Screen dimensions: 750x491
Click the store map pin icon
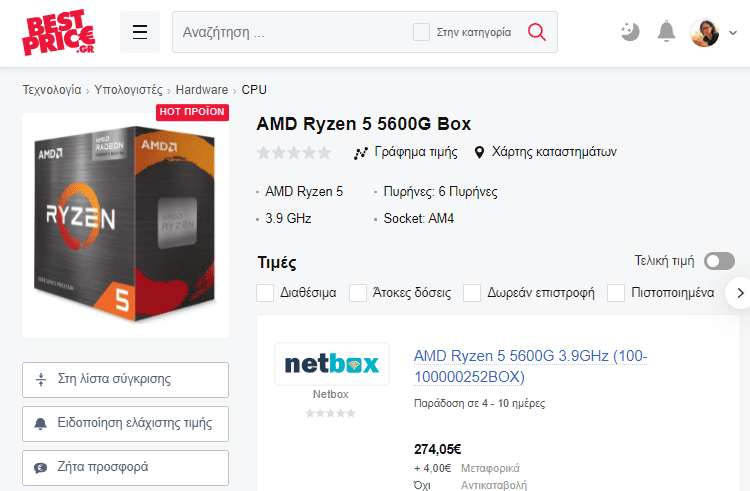[x=479, y=153]
